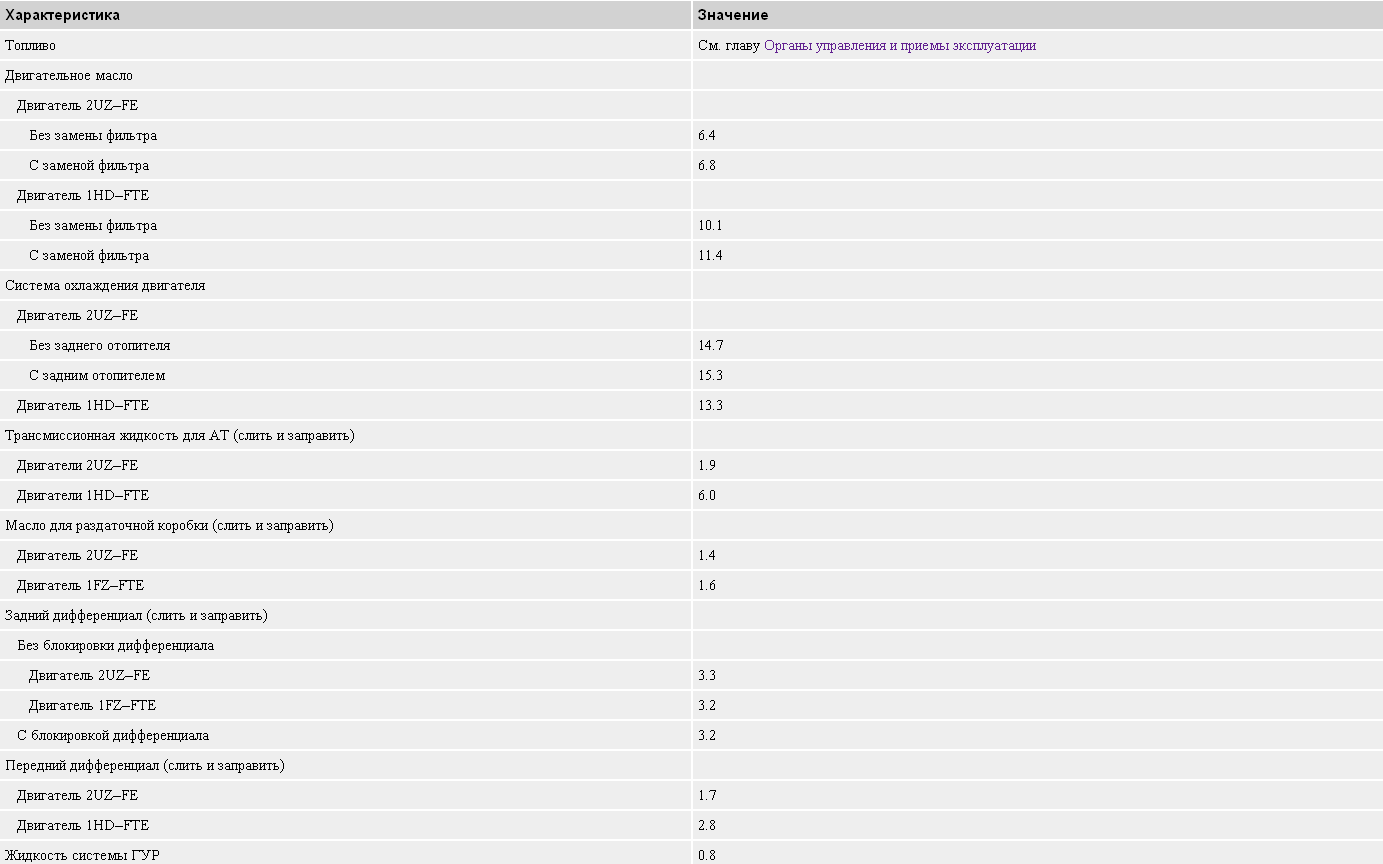This screenshot has width=1383, height=864.
Task: Click the value 6.0
Action: pos(707,495)
